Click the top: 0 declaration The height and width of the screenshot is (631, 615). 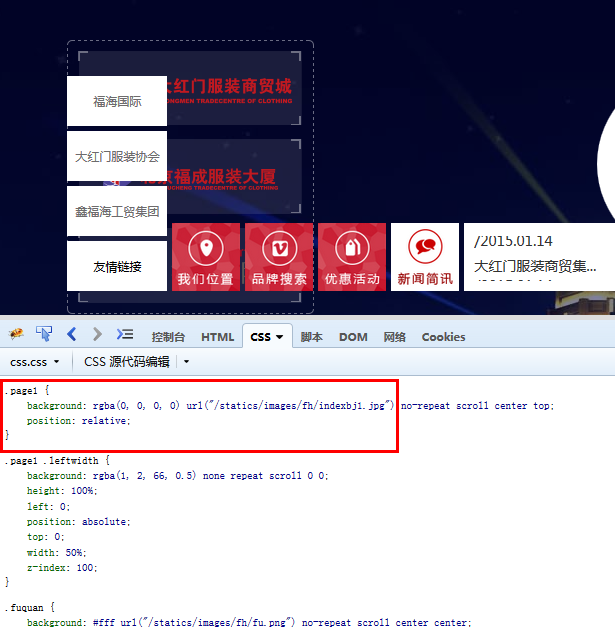46,537
